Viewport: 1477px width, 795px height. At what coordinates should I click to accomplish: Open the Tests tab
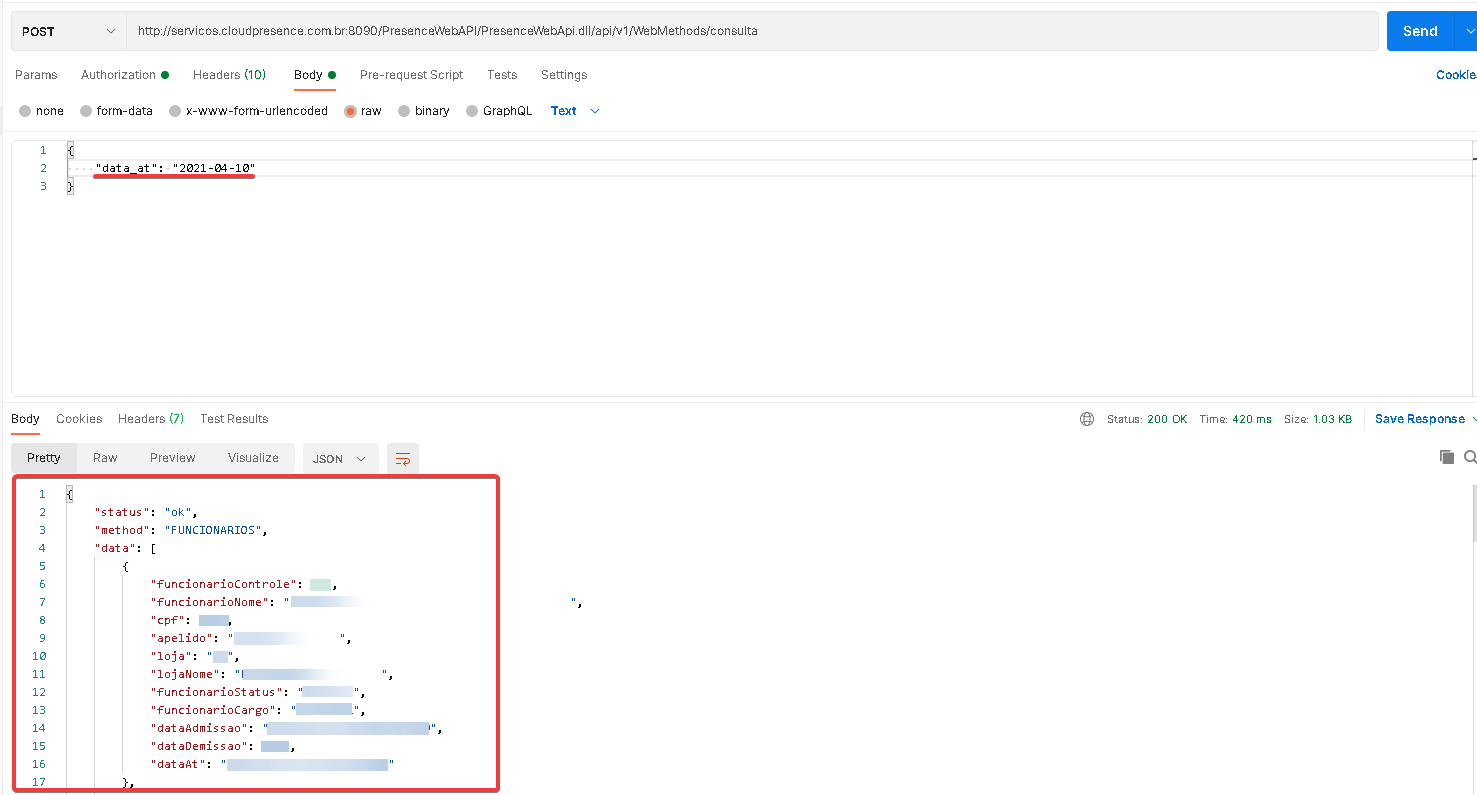pyautogui.click(x=502, y=75)
